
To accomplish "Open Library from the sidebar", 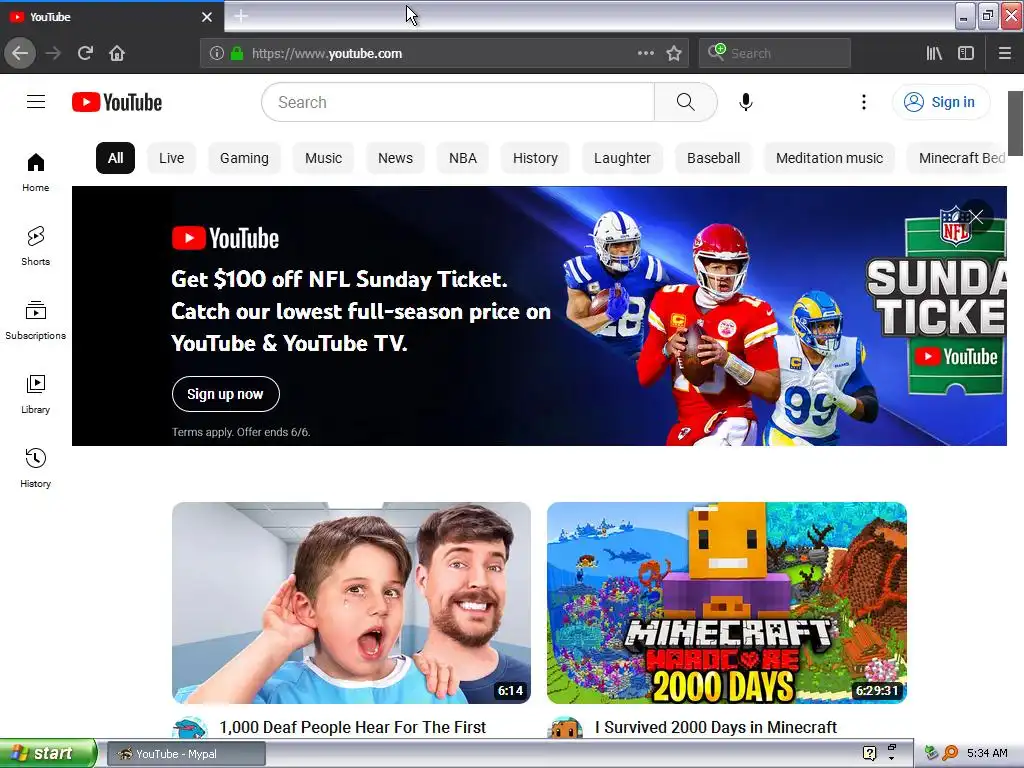I will point(35,394).
